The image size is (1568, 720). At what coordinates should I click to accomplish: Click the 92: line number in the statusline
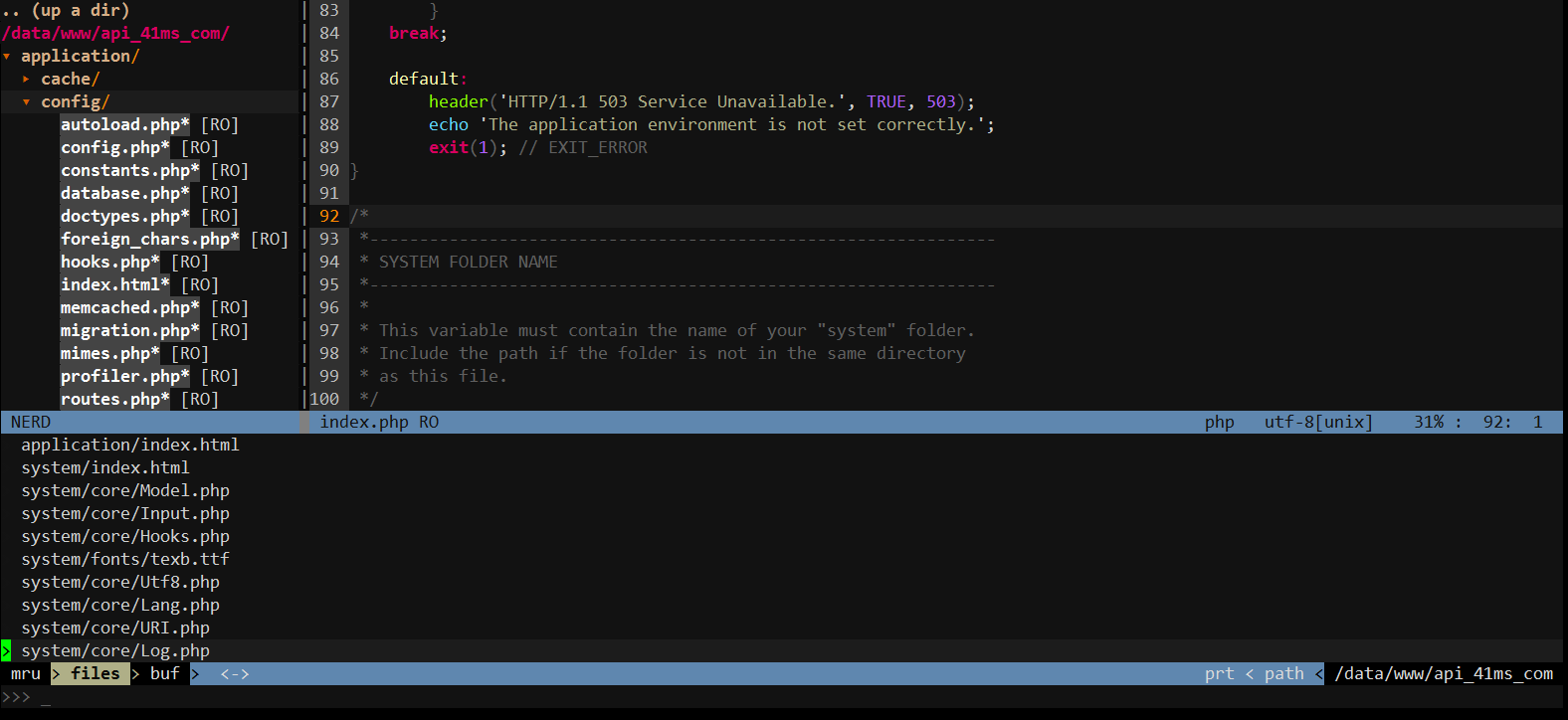(1498, 423)
